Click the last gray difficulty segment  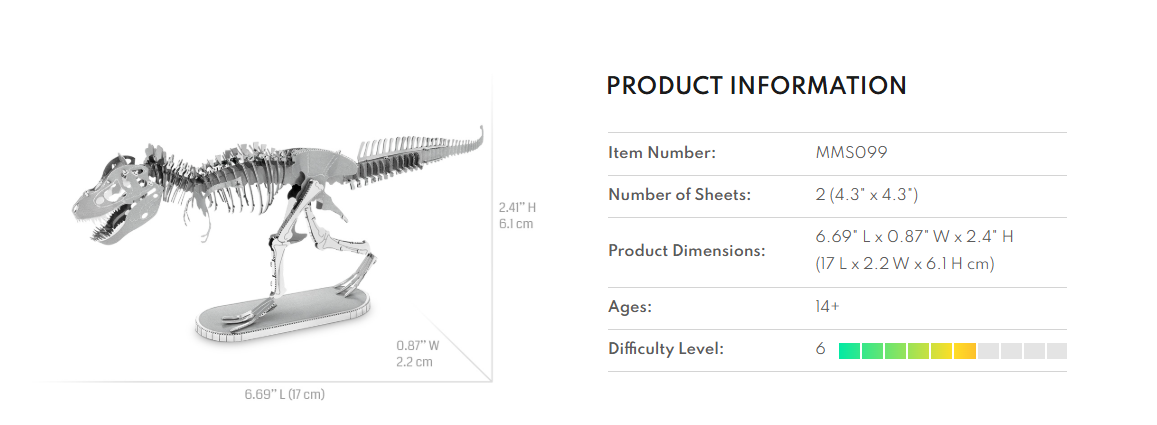tap(1057, 351)
